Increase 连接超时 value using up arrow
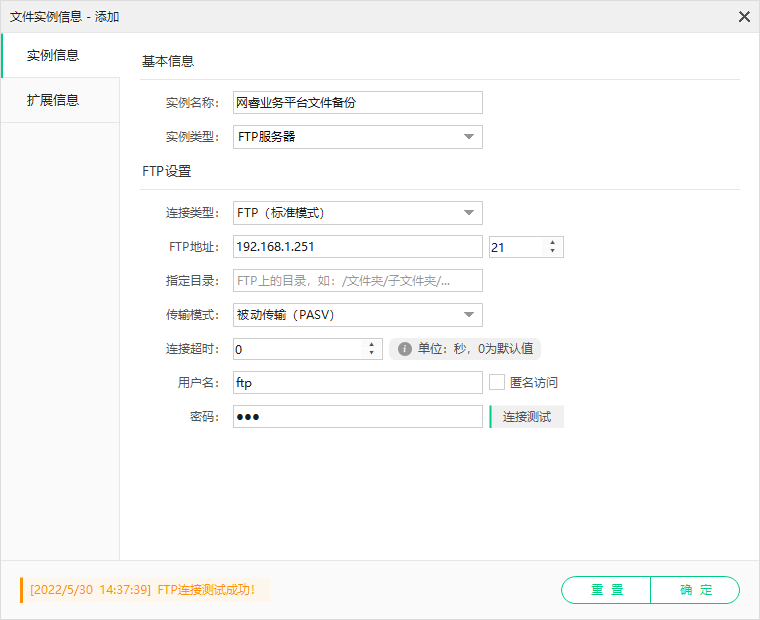Viewport: 760px width, 620px height. pos(371,343)
